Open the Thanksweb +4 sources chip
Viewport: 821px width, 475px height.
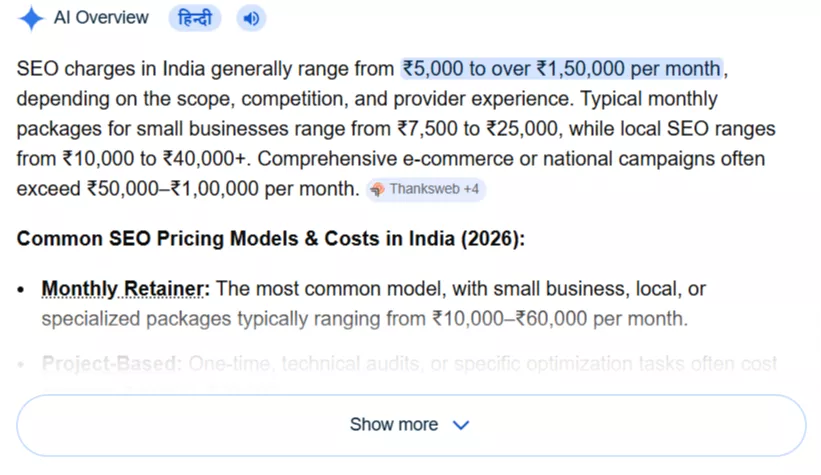[426, 189]
